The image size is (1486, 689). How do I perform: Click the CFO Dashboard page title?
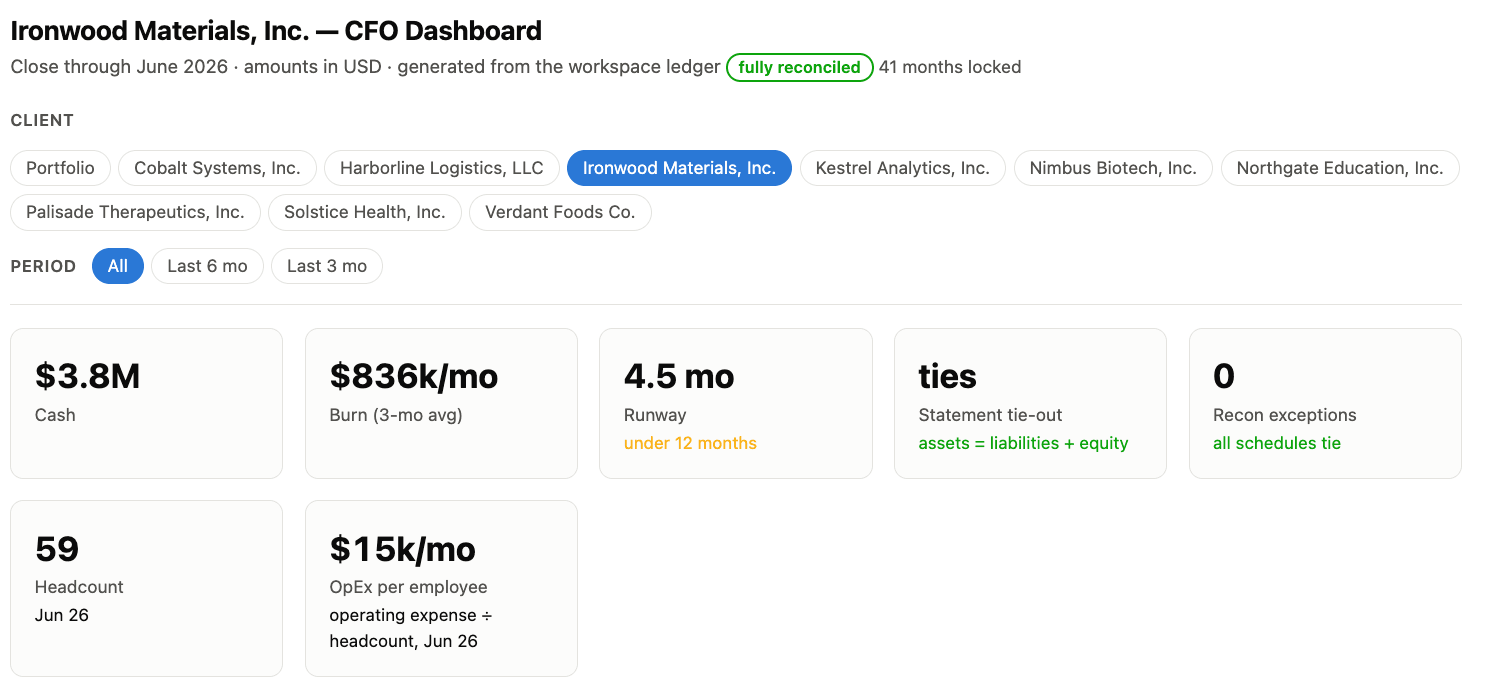(x=276, y=30)
